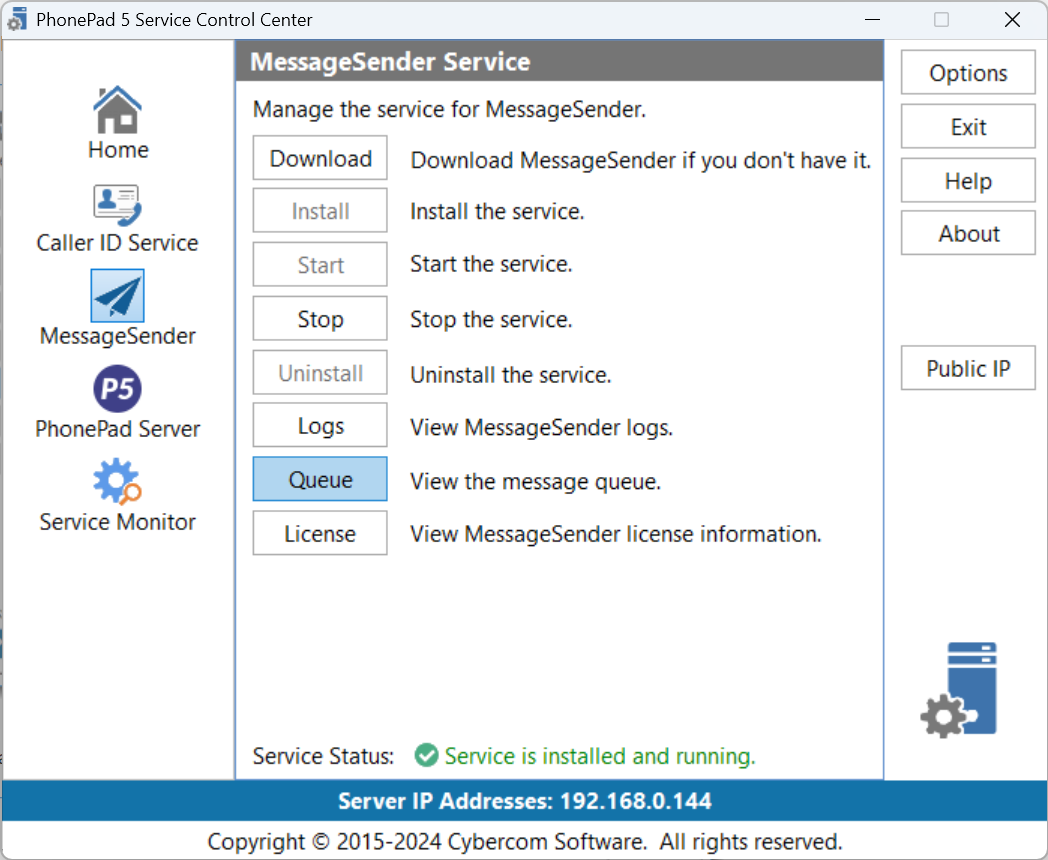Open the Options dialog
The image size is (1048, 860).
968,73
